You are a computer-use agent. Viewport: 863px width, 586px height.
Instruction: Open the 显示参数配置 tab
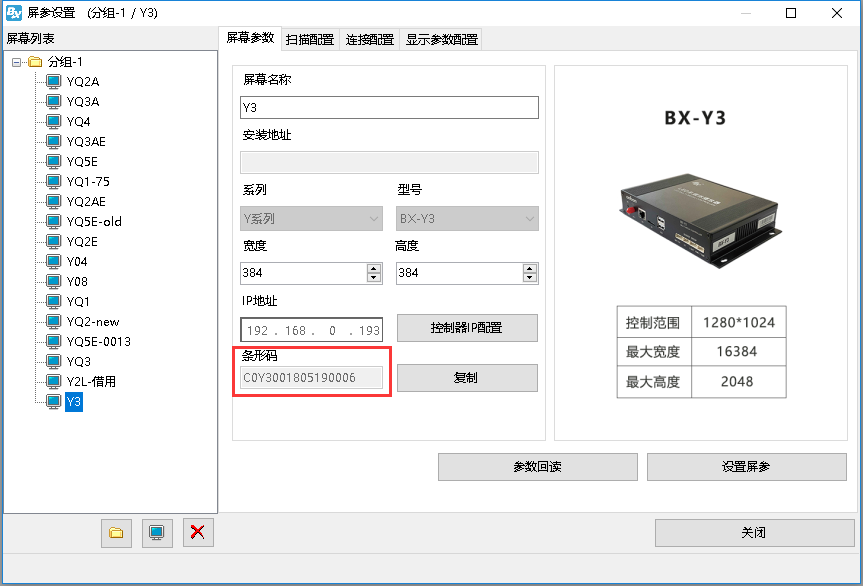441,40
